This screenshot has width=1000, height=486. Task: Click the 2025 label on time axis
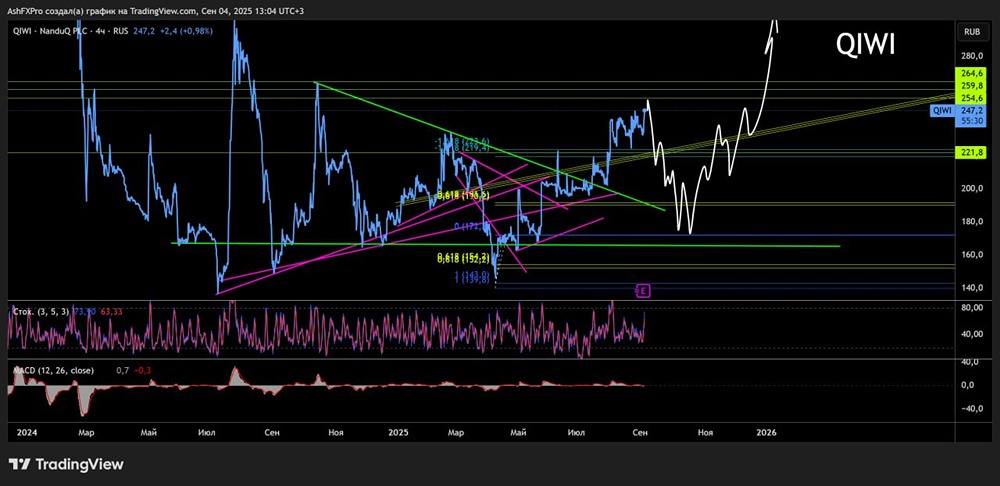click(399, 432)
